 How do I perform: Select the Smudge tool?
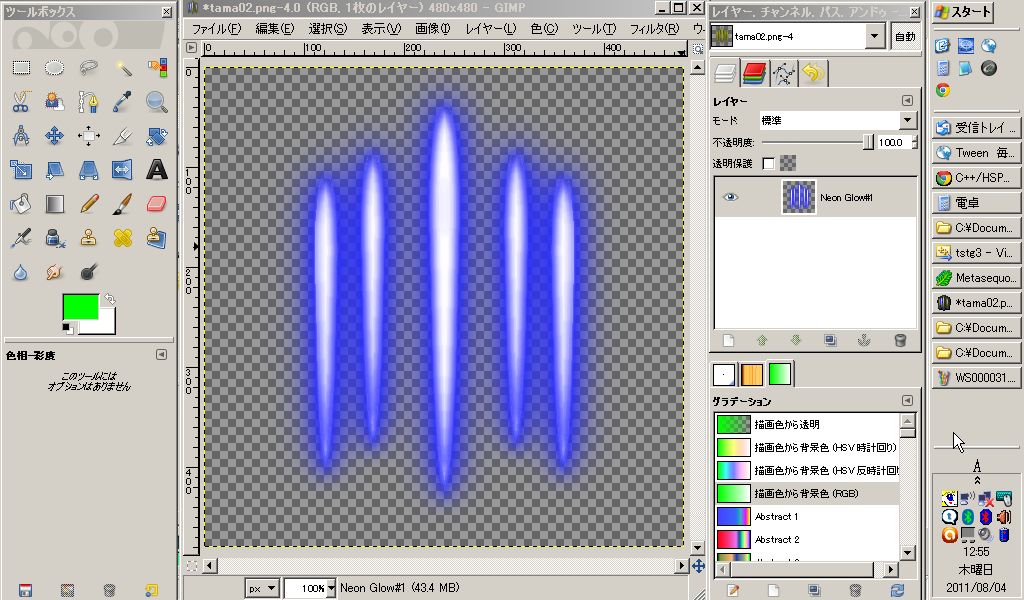[54, 272]
